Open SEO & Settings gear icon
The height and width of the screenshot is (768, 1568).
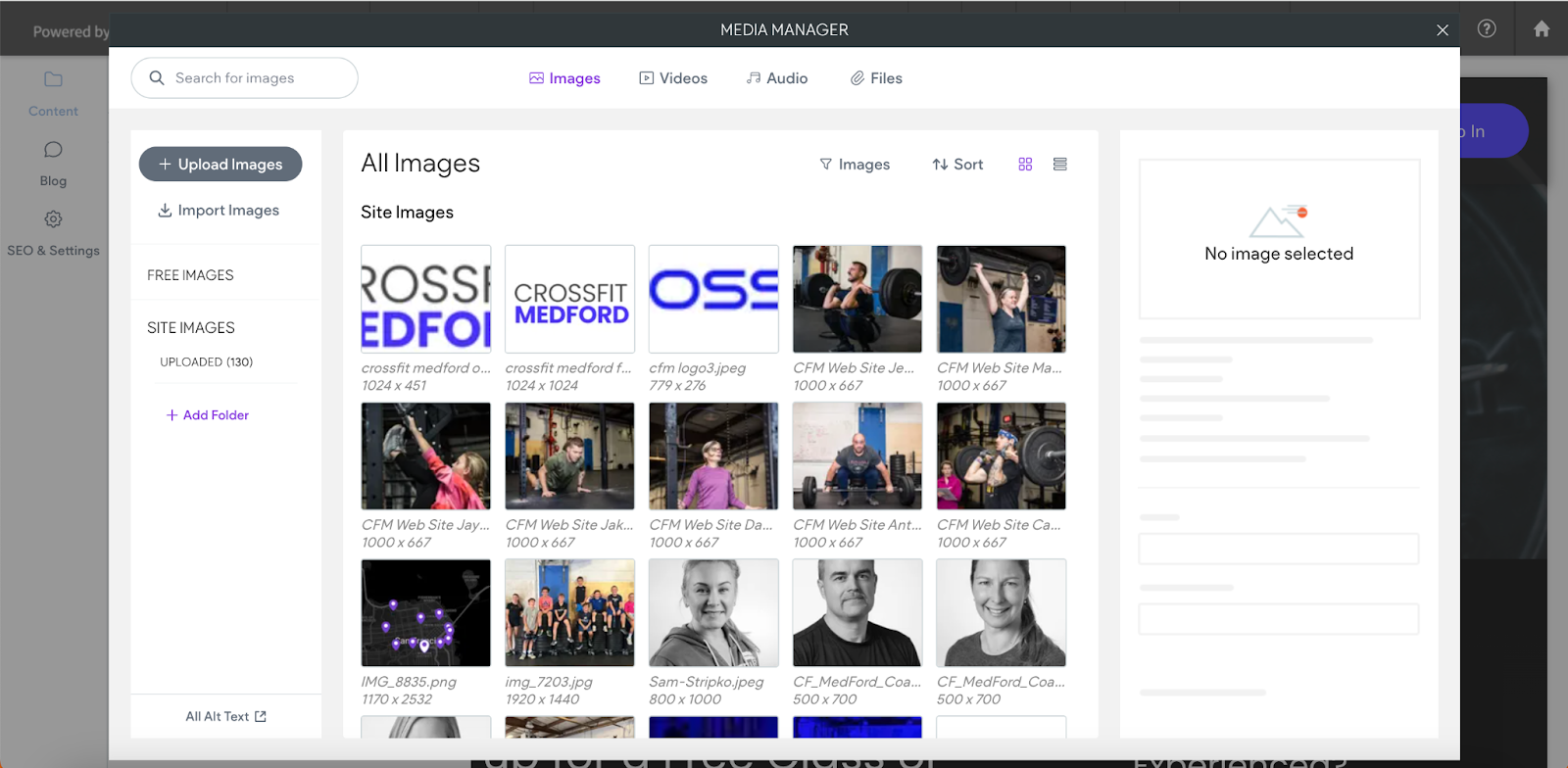53,218
